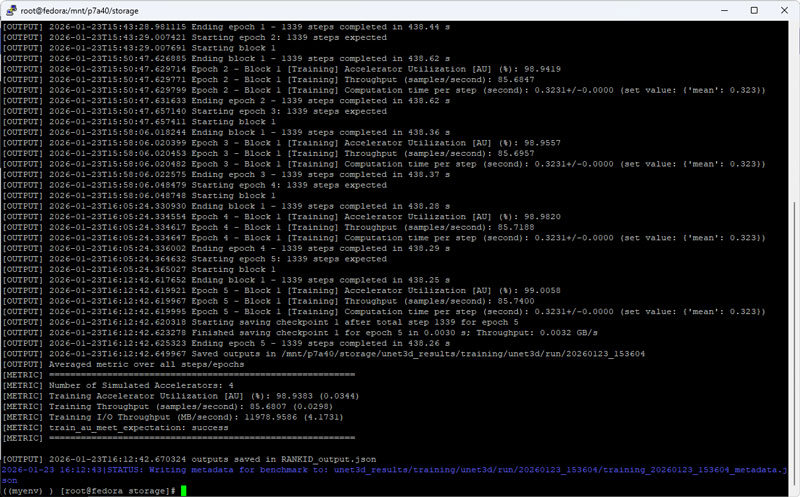Click the scrollbar down arrow
800x497 pixels.
[x=793, y=490]
